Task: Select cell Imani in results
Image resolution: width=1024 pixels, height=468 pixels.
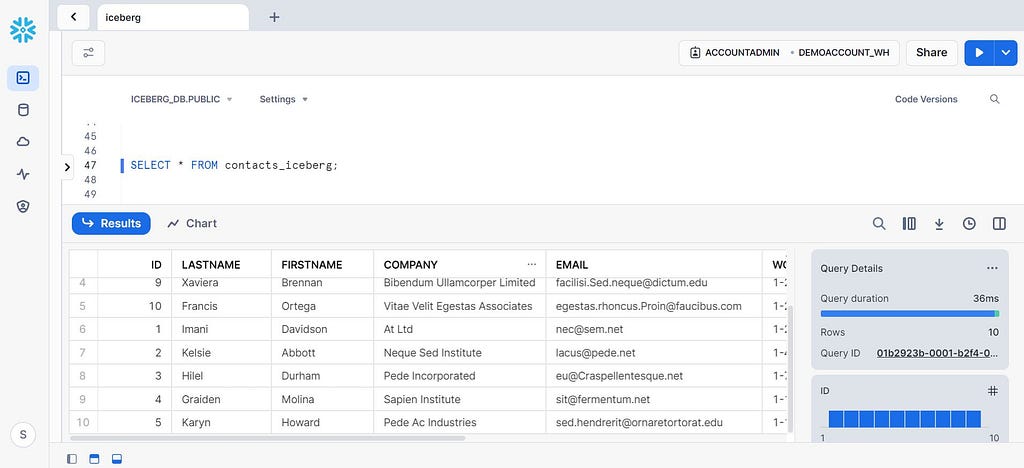Action: pos(221,329)
